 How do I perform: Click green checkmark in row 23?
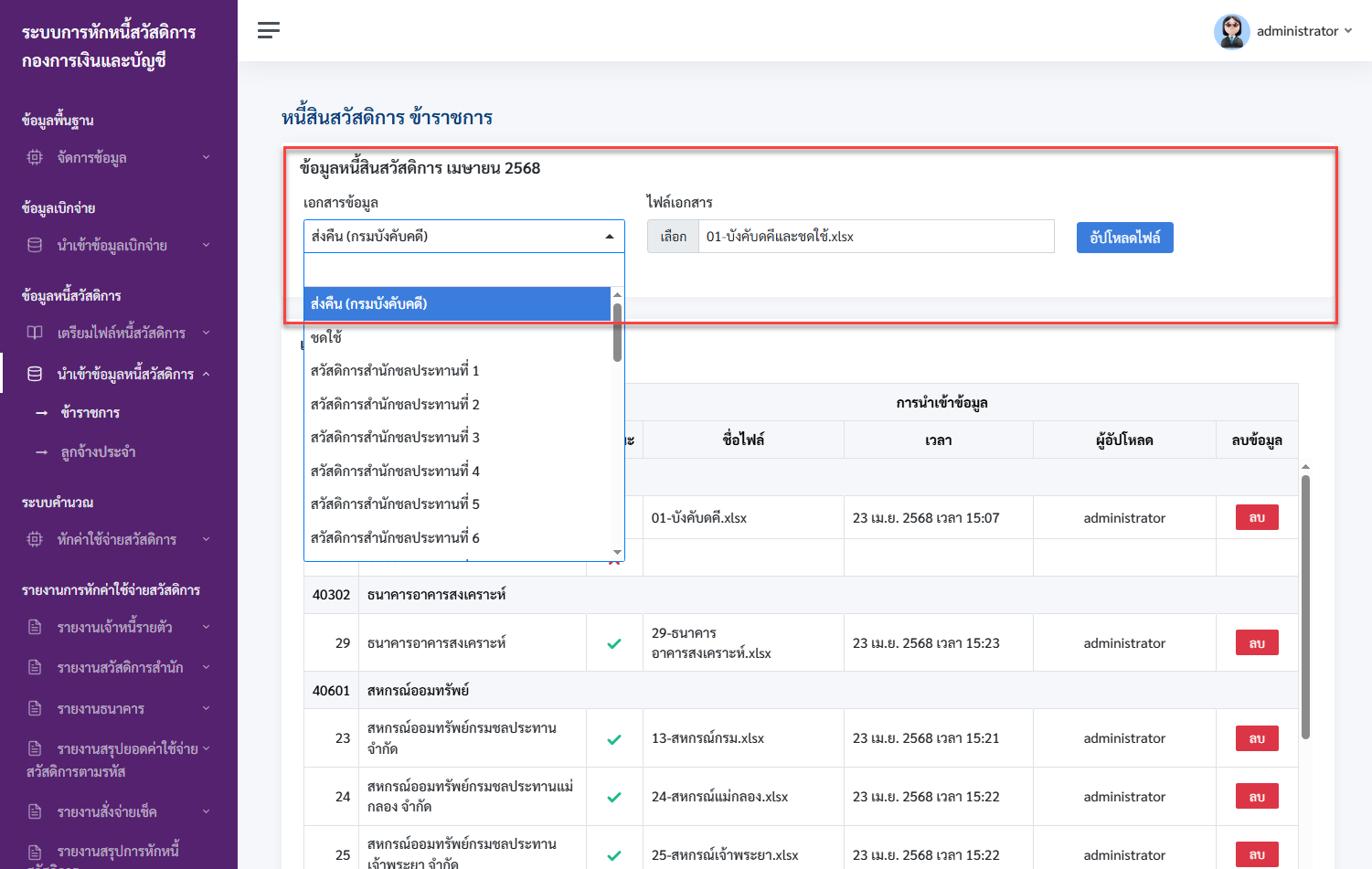pos(614,739)
